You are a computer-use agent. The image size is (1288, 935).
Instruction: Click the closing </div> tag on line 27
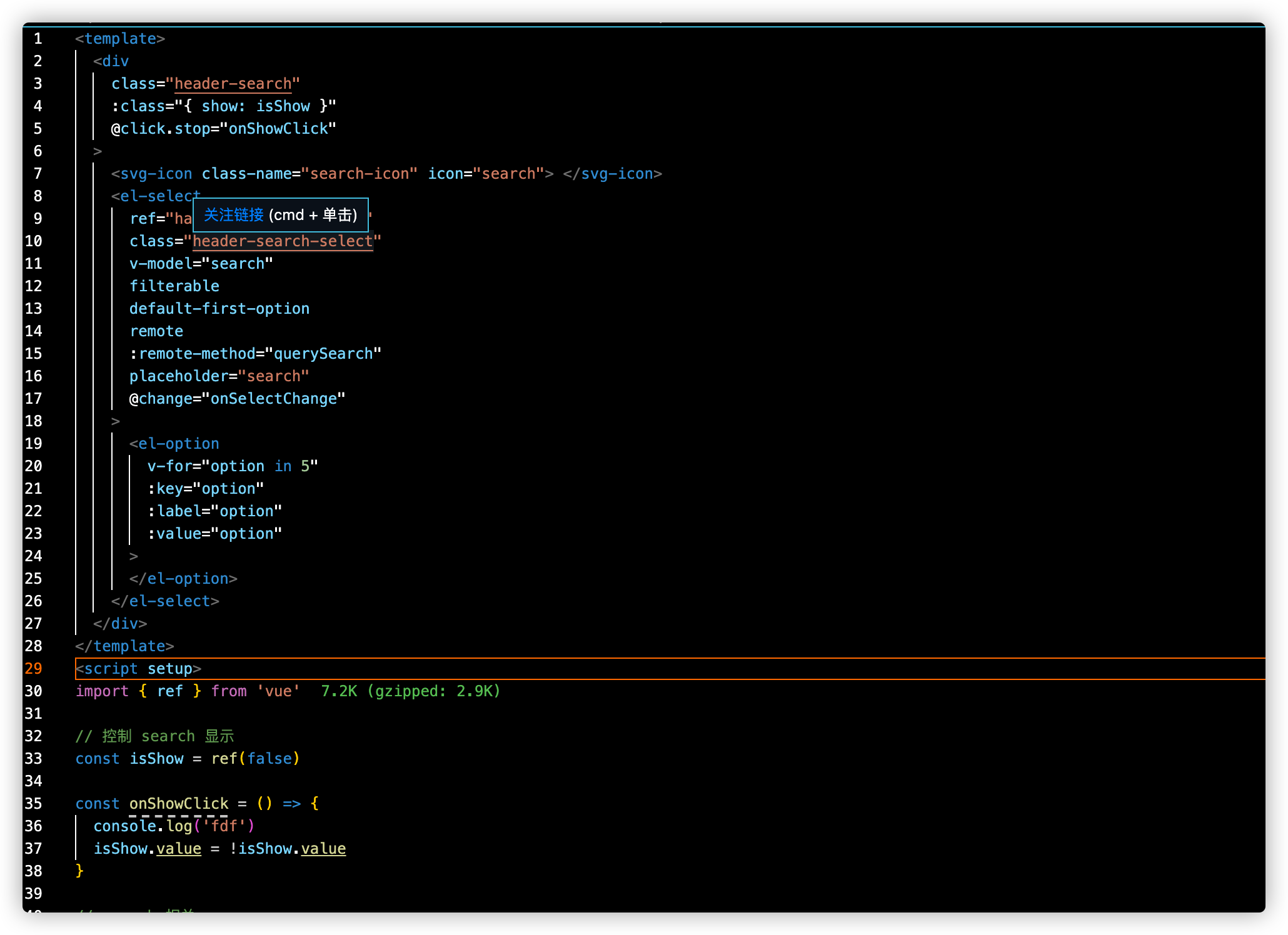120,623
